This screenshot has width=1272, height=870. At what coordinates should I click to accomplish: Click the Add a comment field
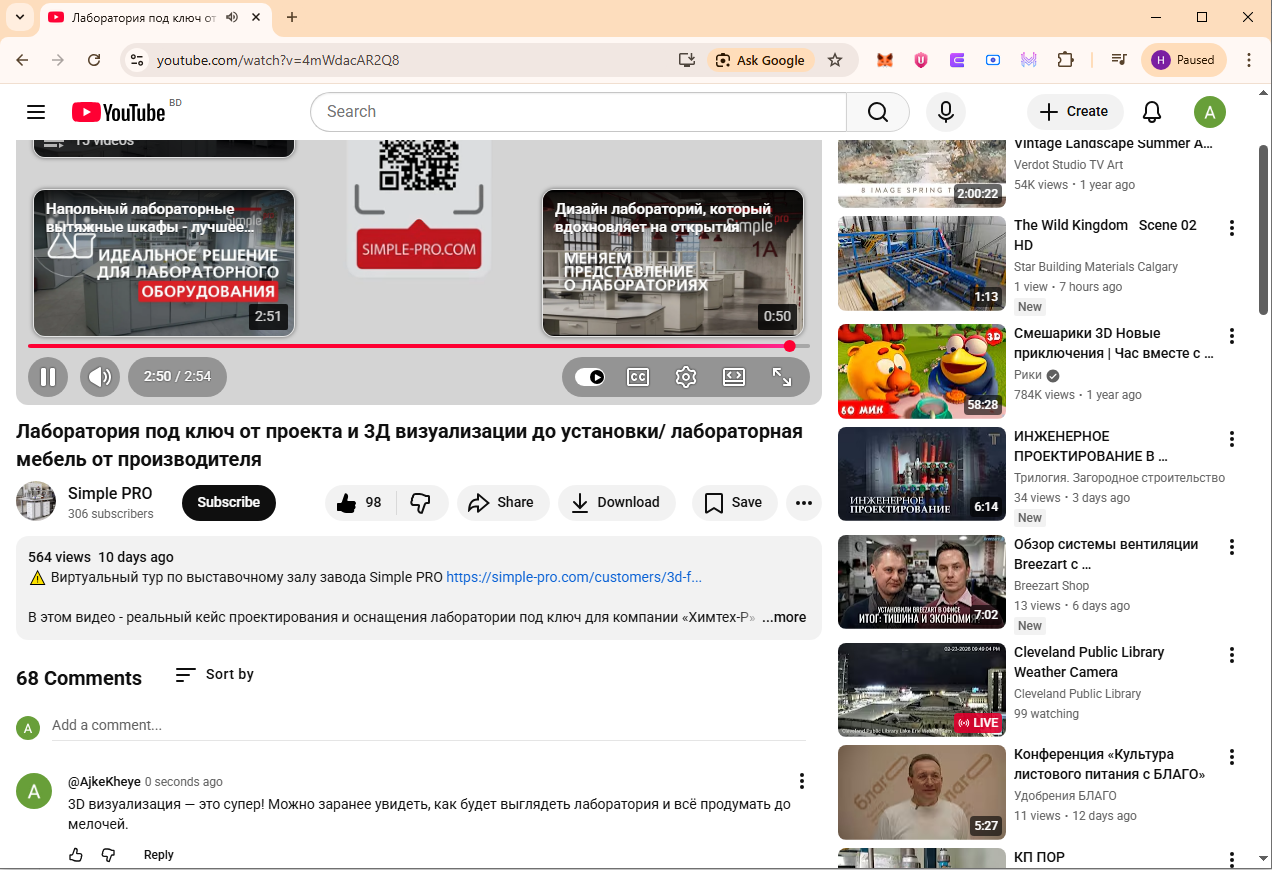(429, 726)
